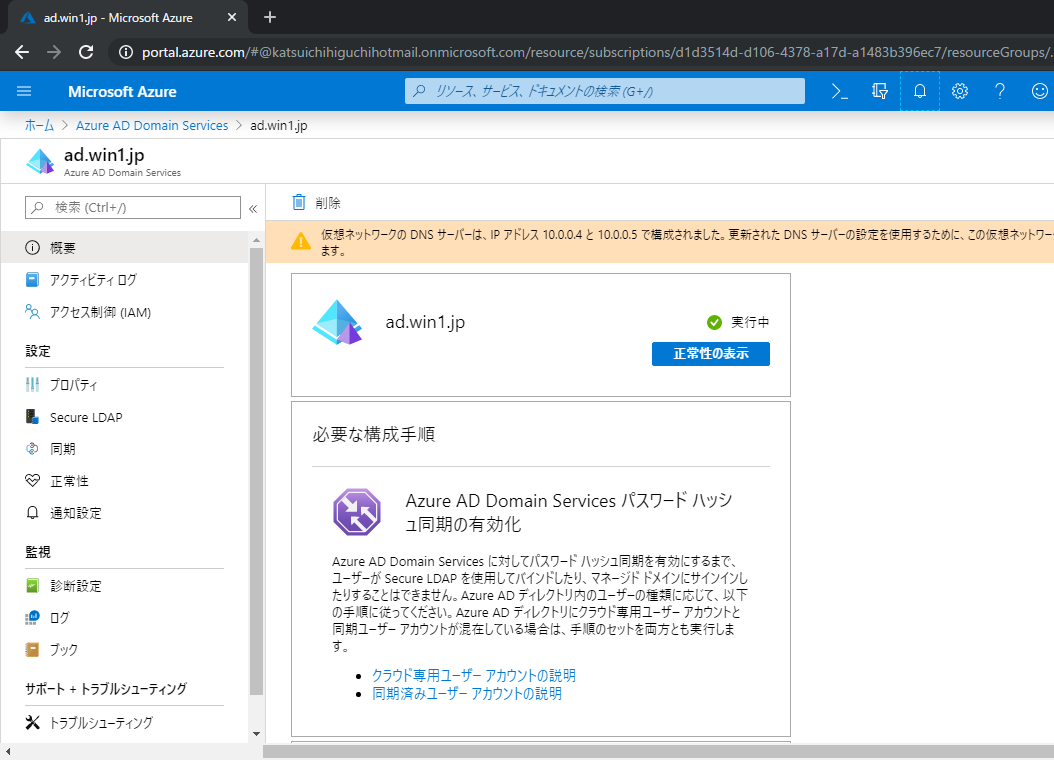Collapse the left sidebar menu
Image resolution: width=1054 pixels, height=760 pixels.
coord(253,208)
